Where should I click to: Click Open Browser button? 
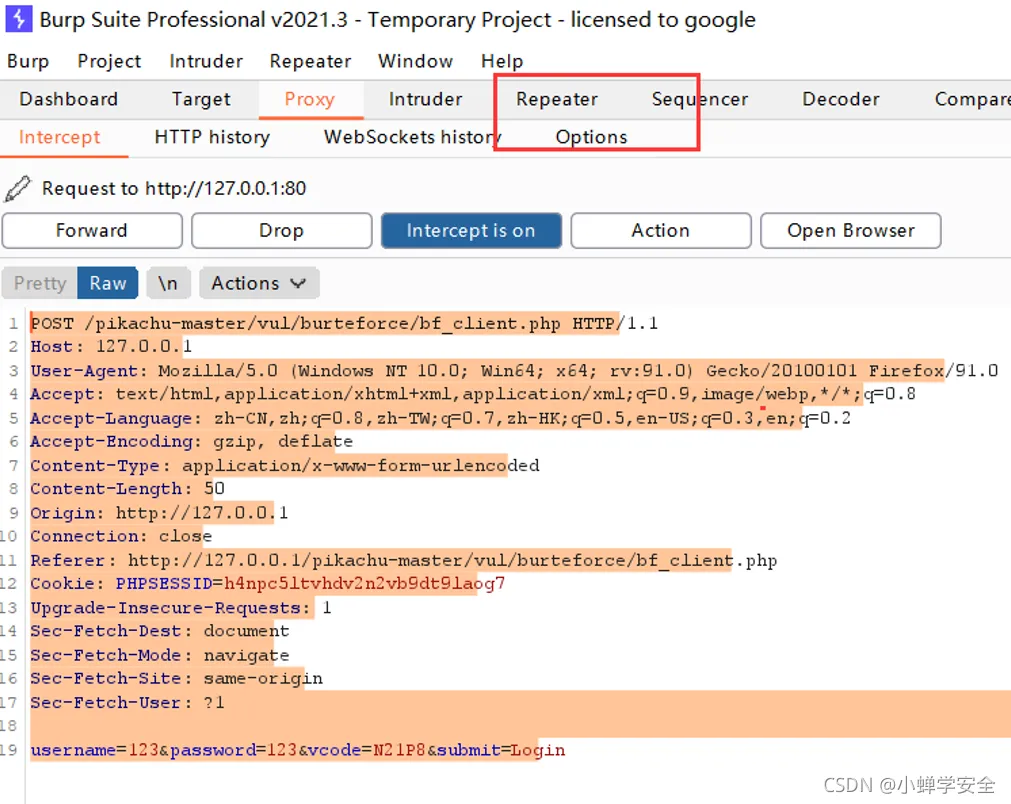pyautogui.click(x=850, y=230)
